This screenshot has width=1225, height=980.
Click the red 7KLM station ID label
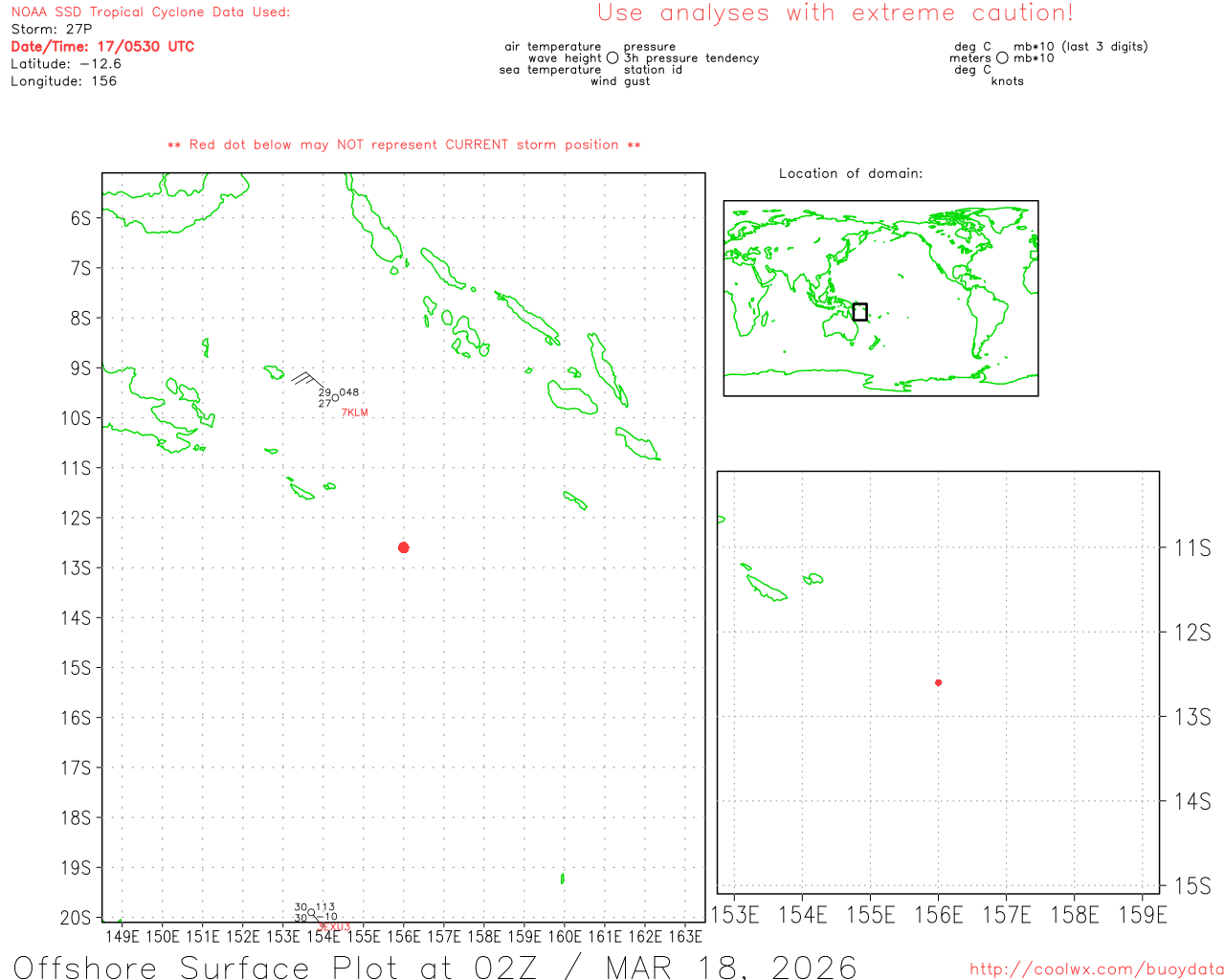pyautogui.click(x=354, y=413)
